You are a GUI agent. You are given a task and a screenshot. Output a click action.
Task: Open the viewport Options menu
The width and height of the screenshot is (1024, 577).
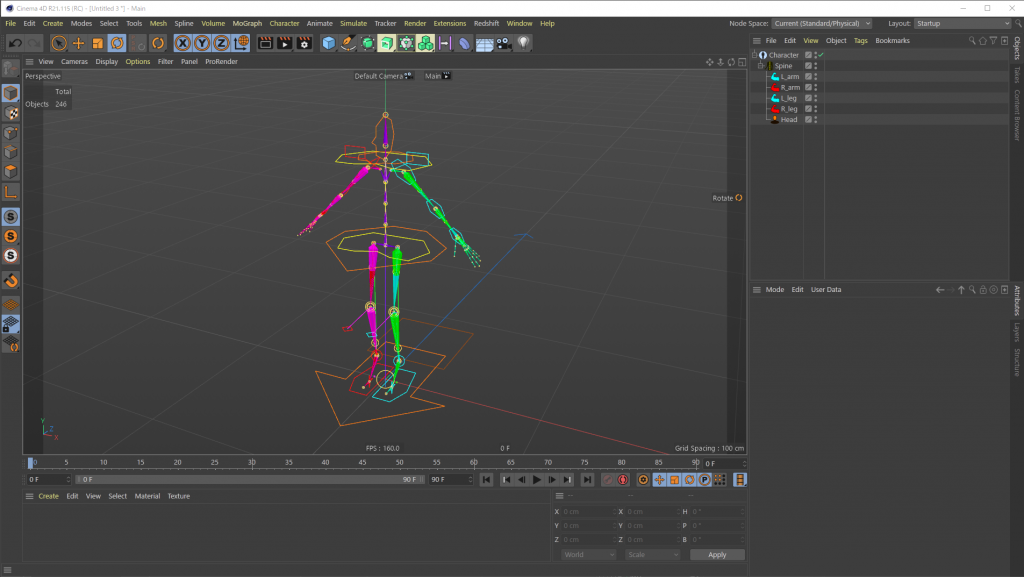(138, 61)
